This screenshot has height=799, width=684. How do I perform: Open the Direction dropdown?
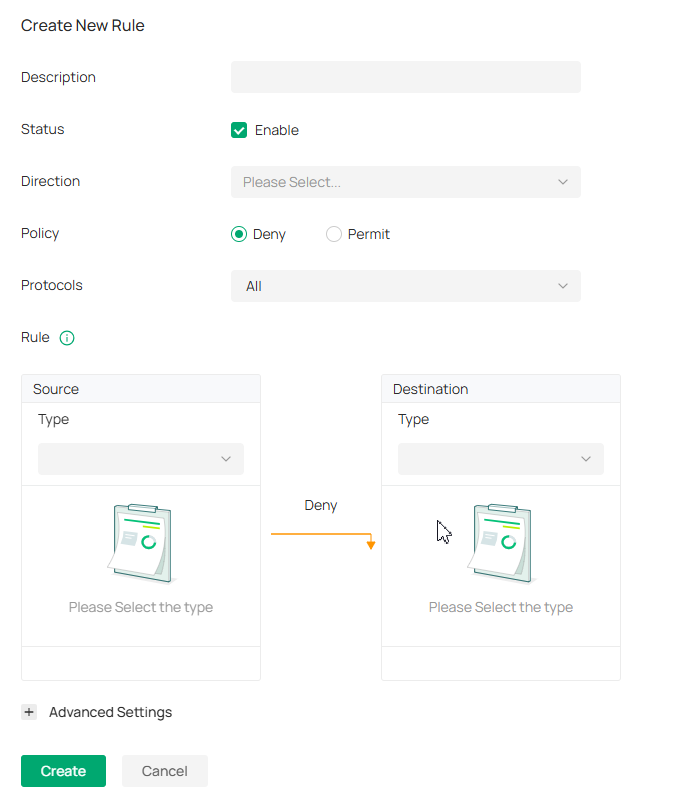click(x=406, y=182)
